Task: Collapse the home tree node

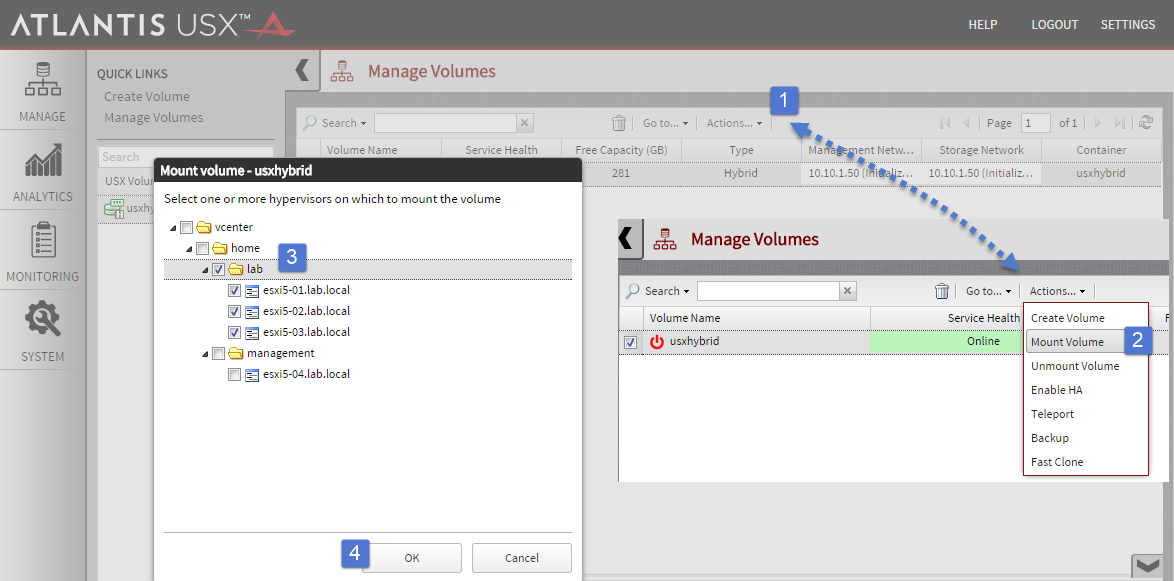Action: pyautogui.click(x=189, y=249)
